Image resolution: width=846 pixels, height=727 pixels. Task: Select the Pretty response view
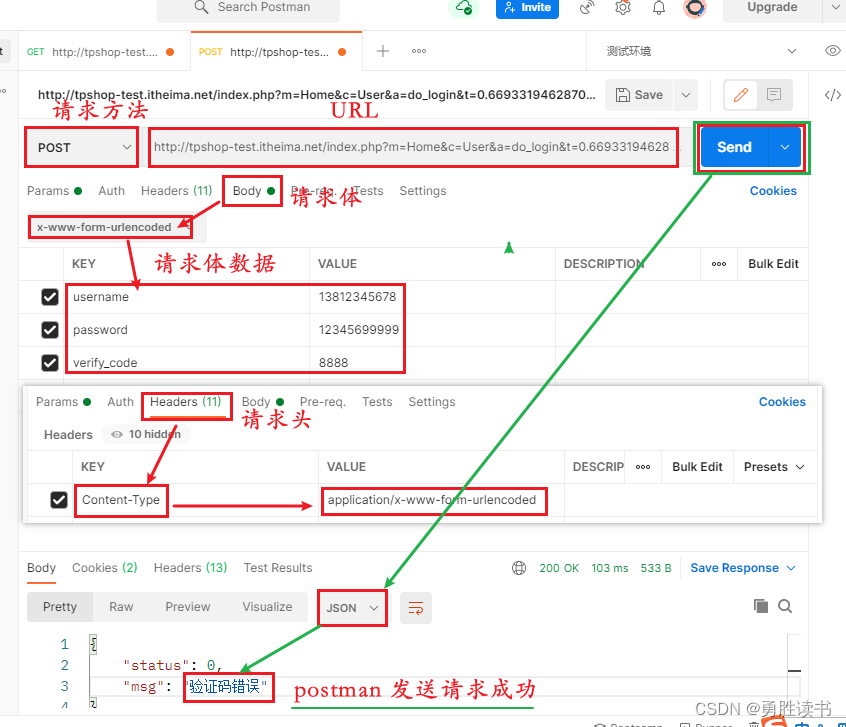tap(60, 607)
